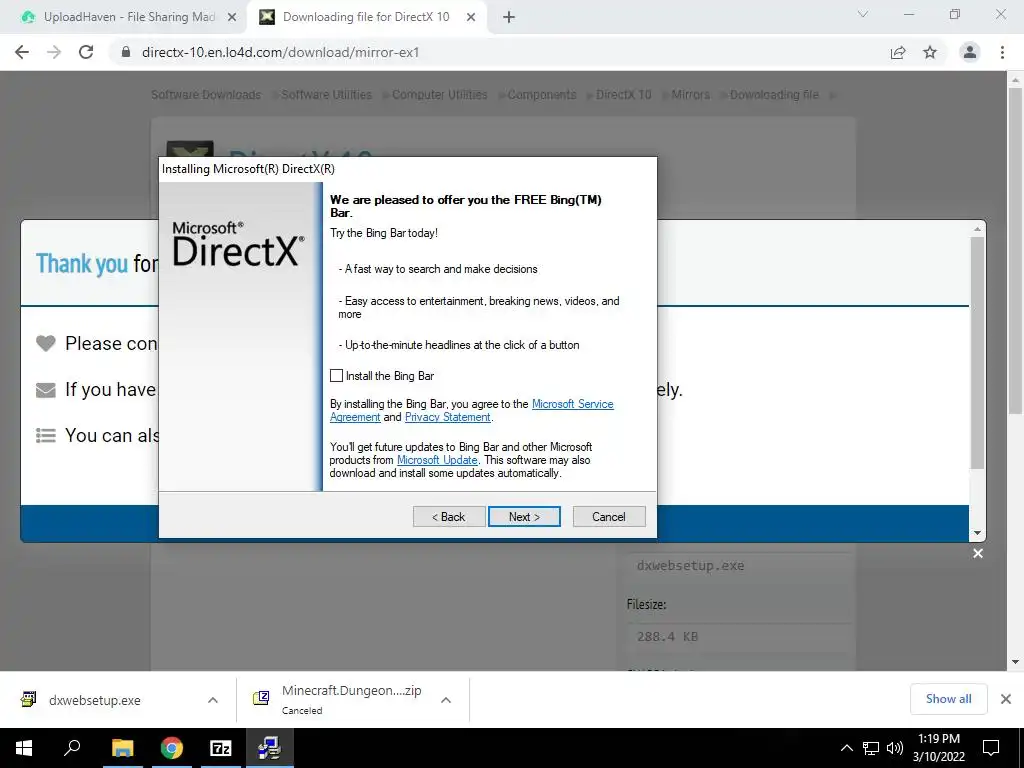
Task: Click the browser forward arrow
Action: point(54,52)
